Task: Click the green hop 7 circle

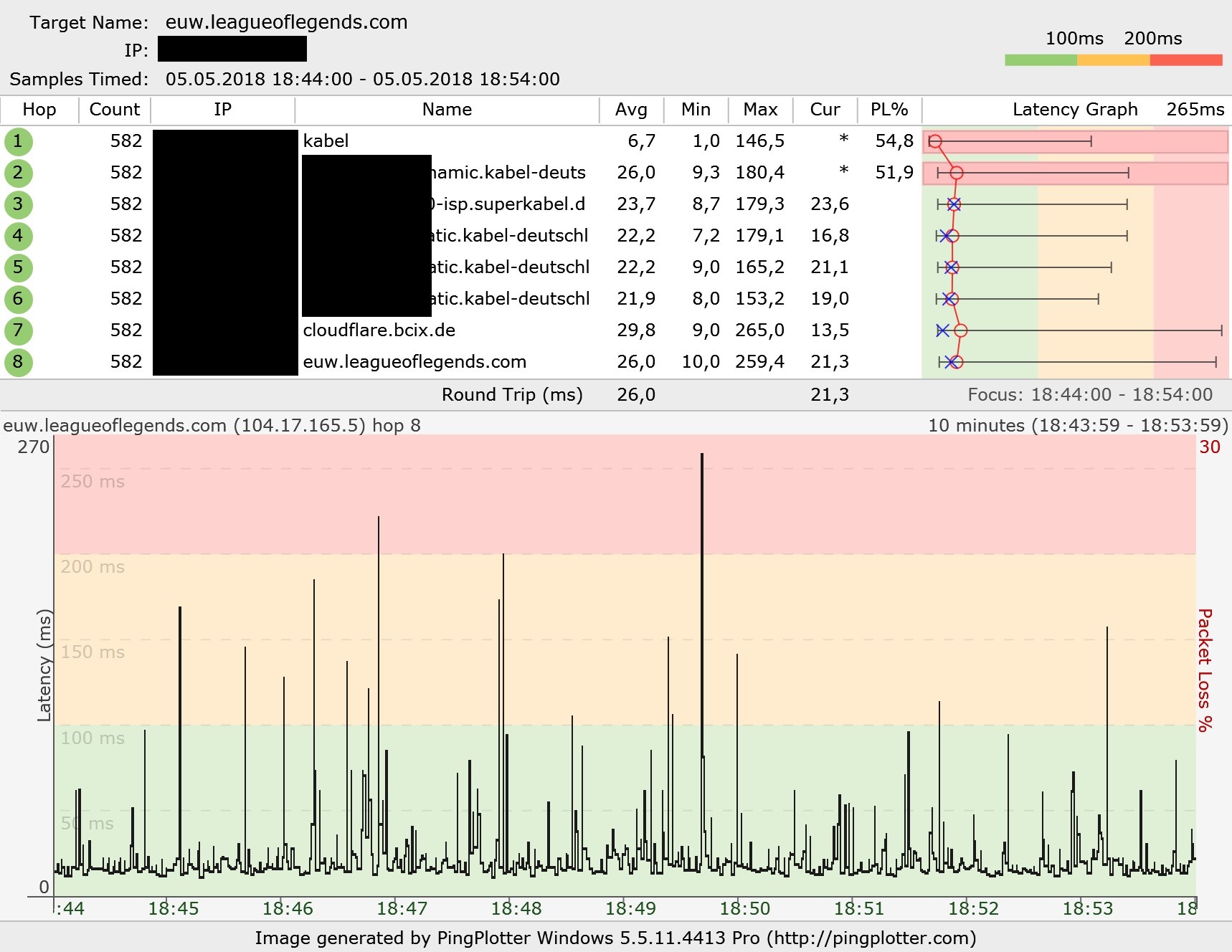Action: (18, 330)
